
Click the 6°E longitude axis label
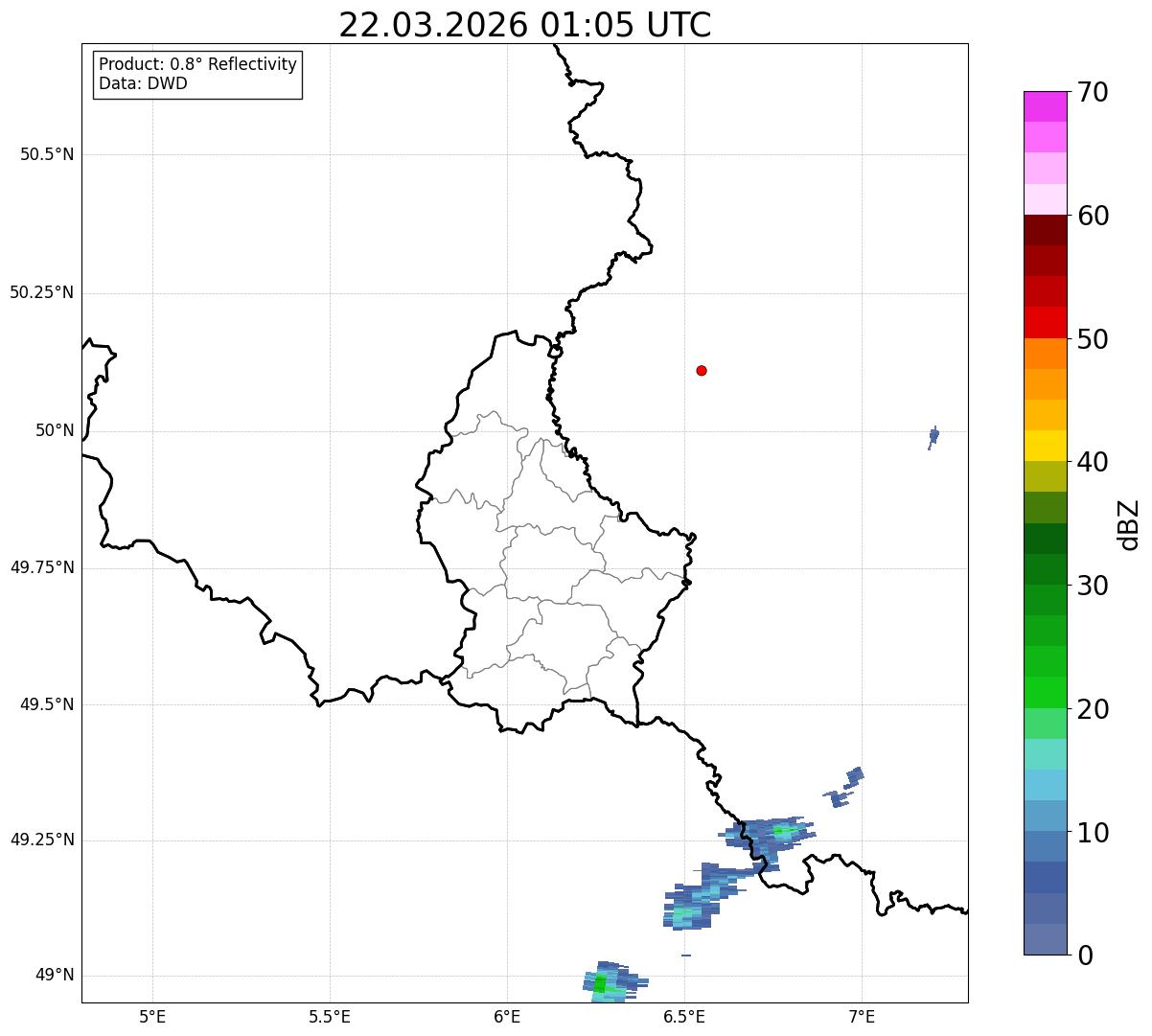507,1016
